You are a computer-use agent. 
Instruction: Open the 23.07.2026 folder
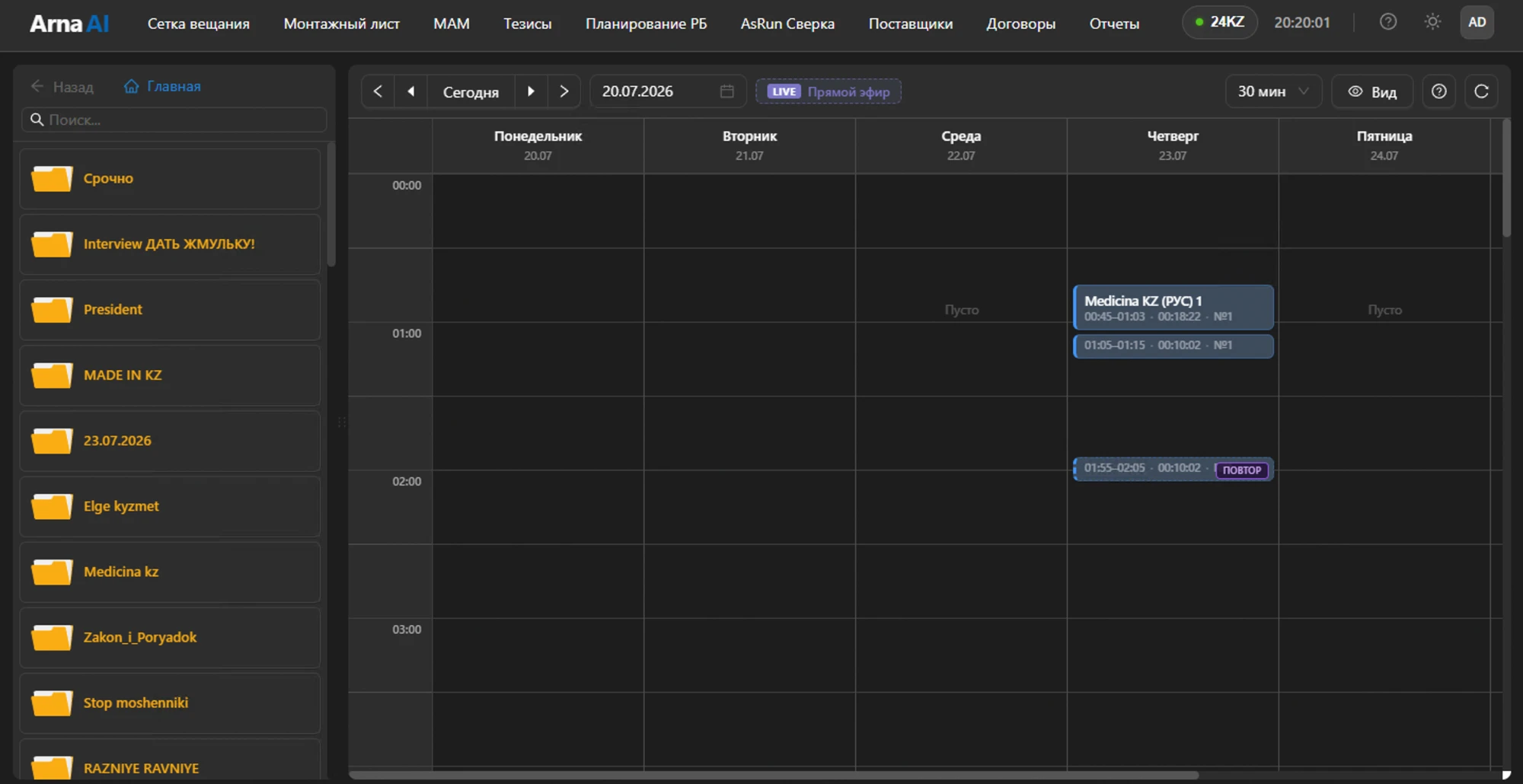pyautogui.click(x=170, y=441)
